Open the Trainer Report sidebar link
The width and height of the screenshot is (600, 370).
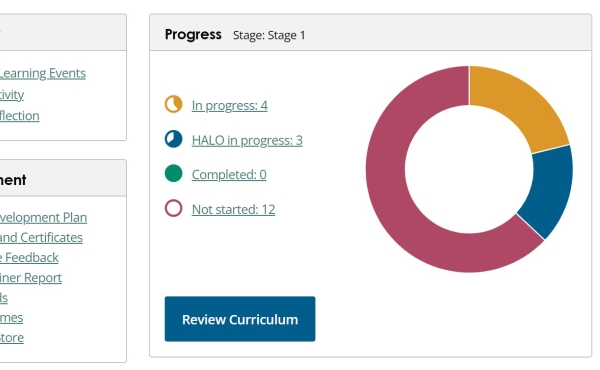pos(31,277)
